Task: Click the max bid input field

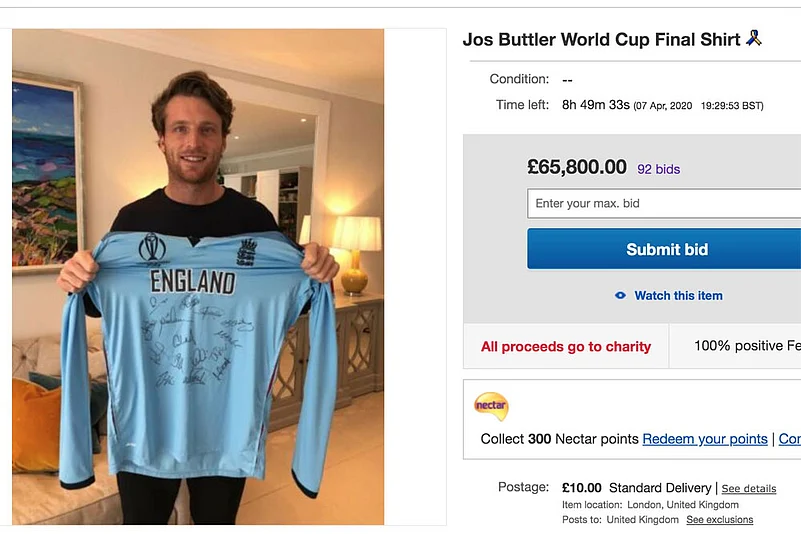Action: pyautogui.click(x=664, y=203)
